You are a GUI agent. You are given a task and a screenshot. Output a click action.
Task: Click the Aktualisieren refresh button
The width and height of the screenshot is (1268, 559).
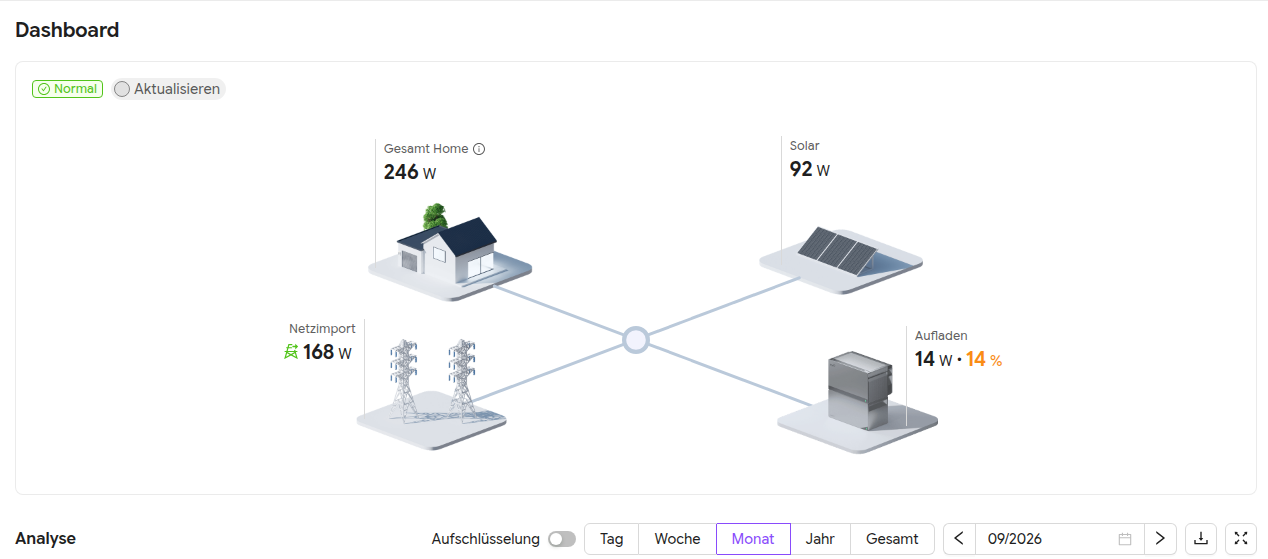(x=168, y=89)
